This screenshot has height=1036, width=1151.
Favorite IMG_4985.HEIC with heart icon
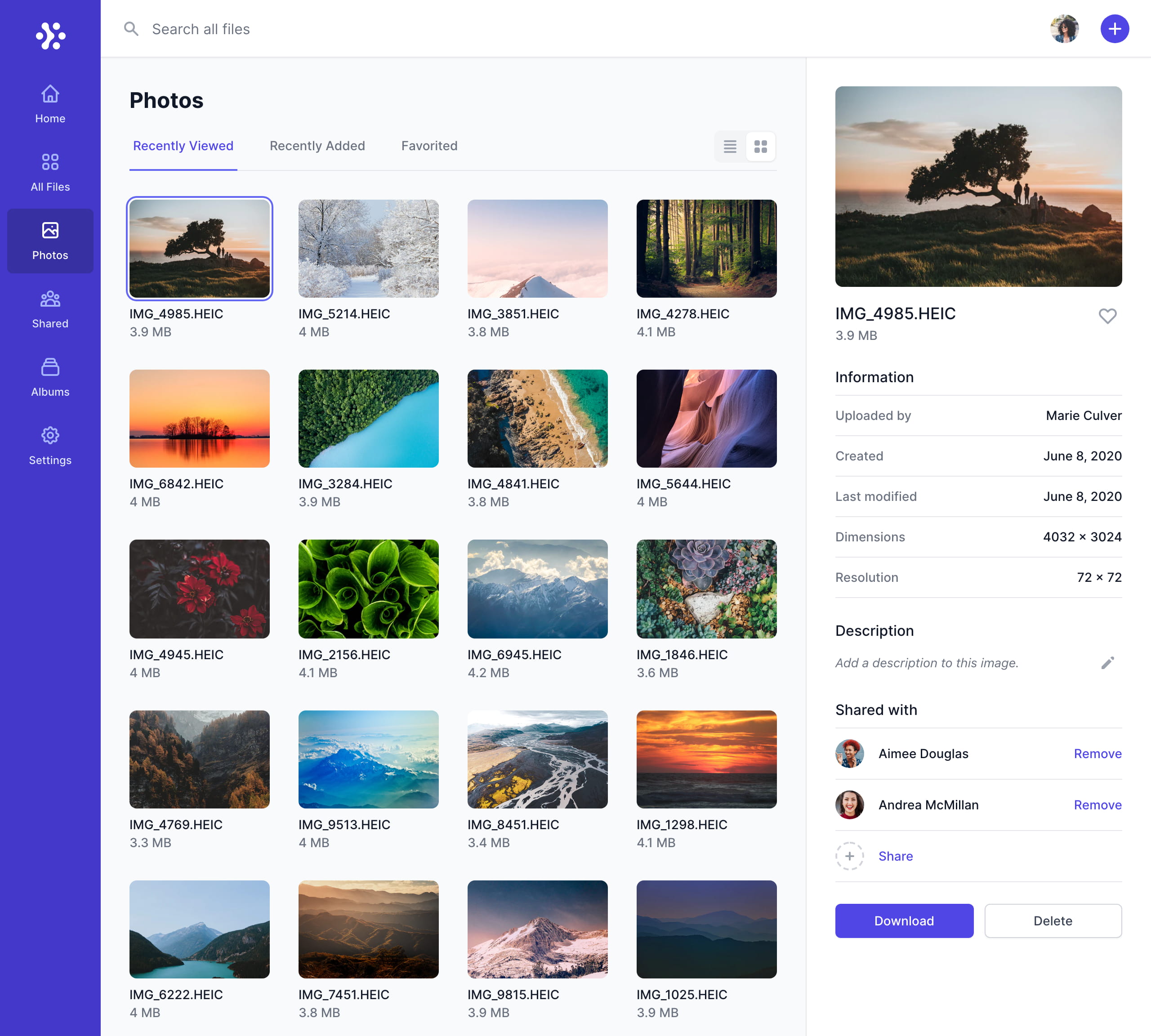1107,315
